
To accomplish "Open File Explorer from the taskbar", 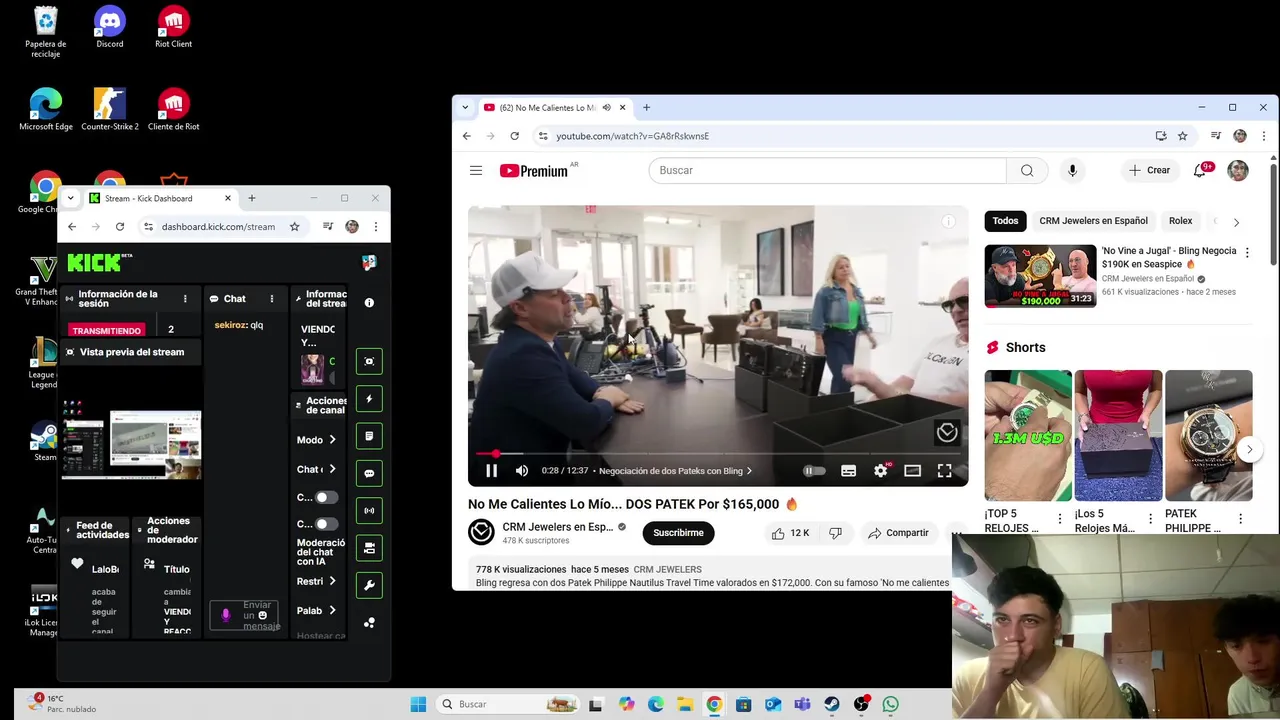I will (685, 704).
